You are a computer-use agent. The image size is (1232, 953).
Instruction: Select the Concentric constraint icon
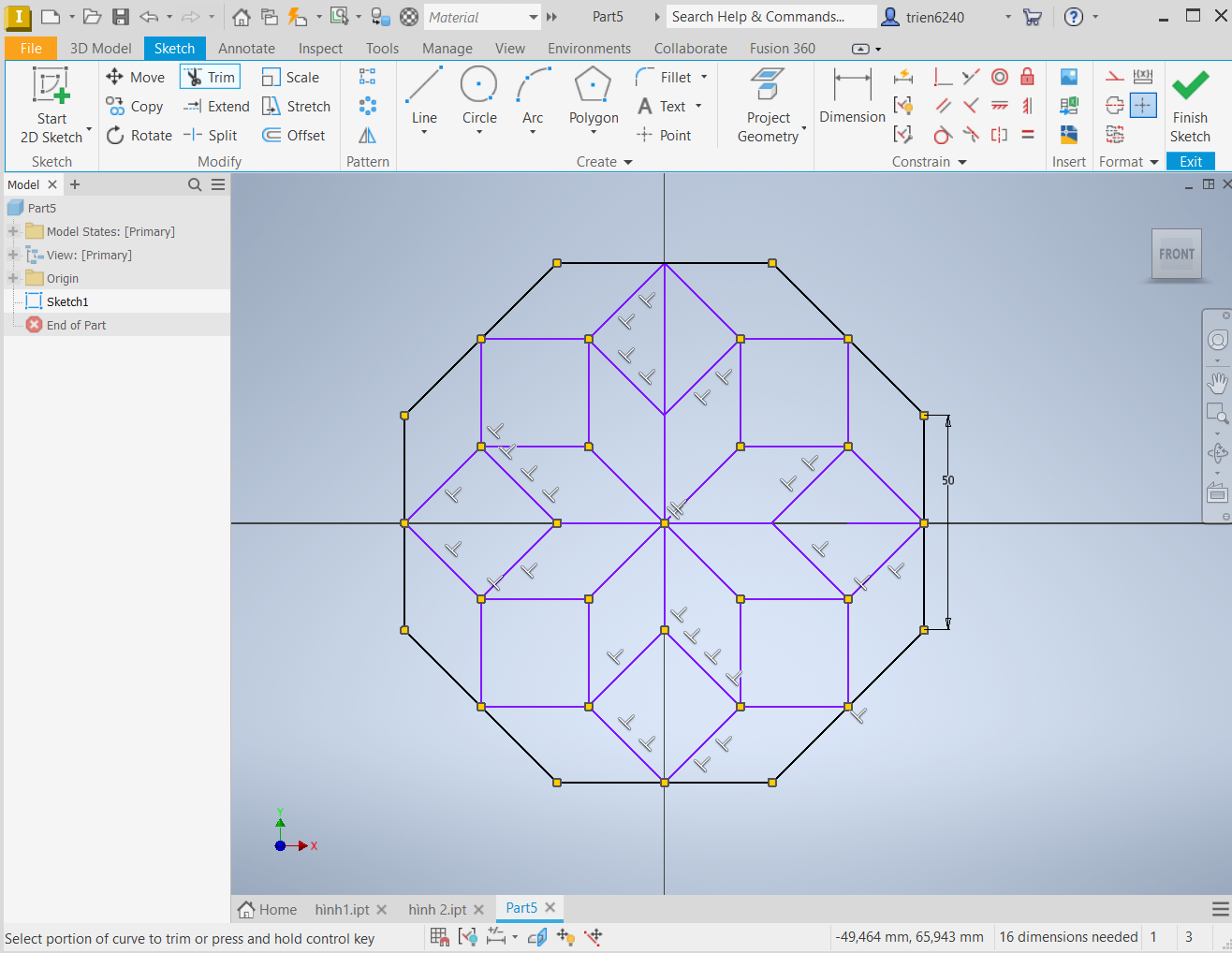coord(1000,77)
